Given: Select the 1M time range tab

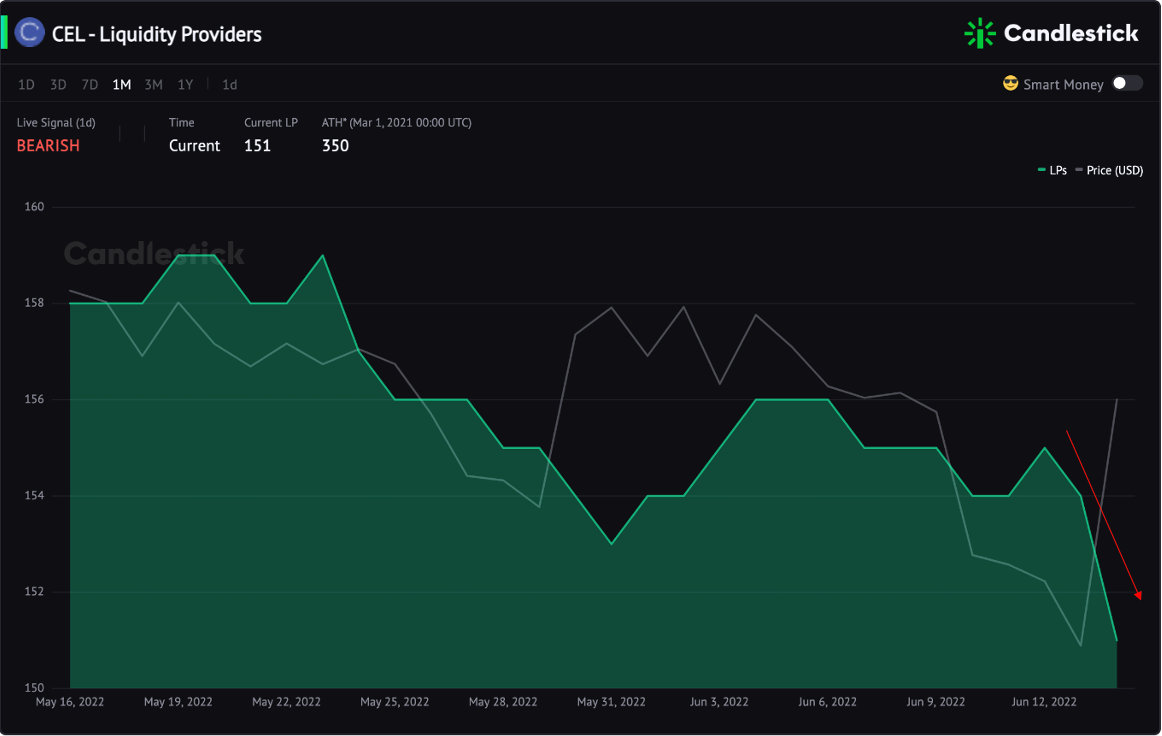Looking at the screenshot, I should click(x=122, y=84).
